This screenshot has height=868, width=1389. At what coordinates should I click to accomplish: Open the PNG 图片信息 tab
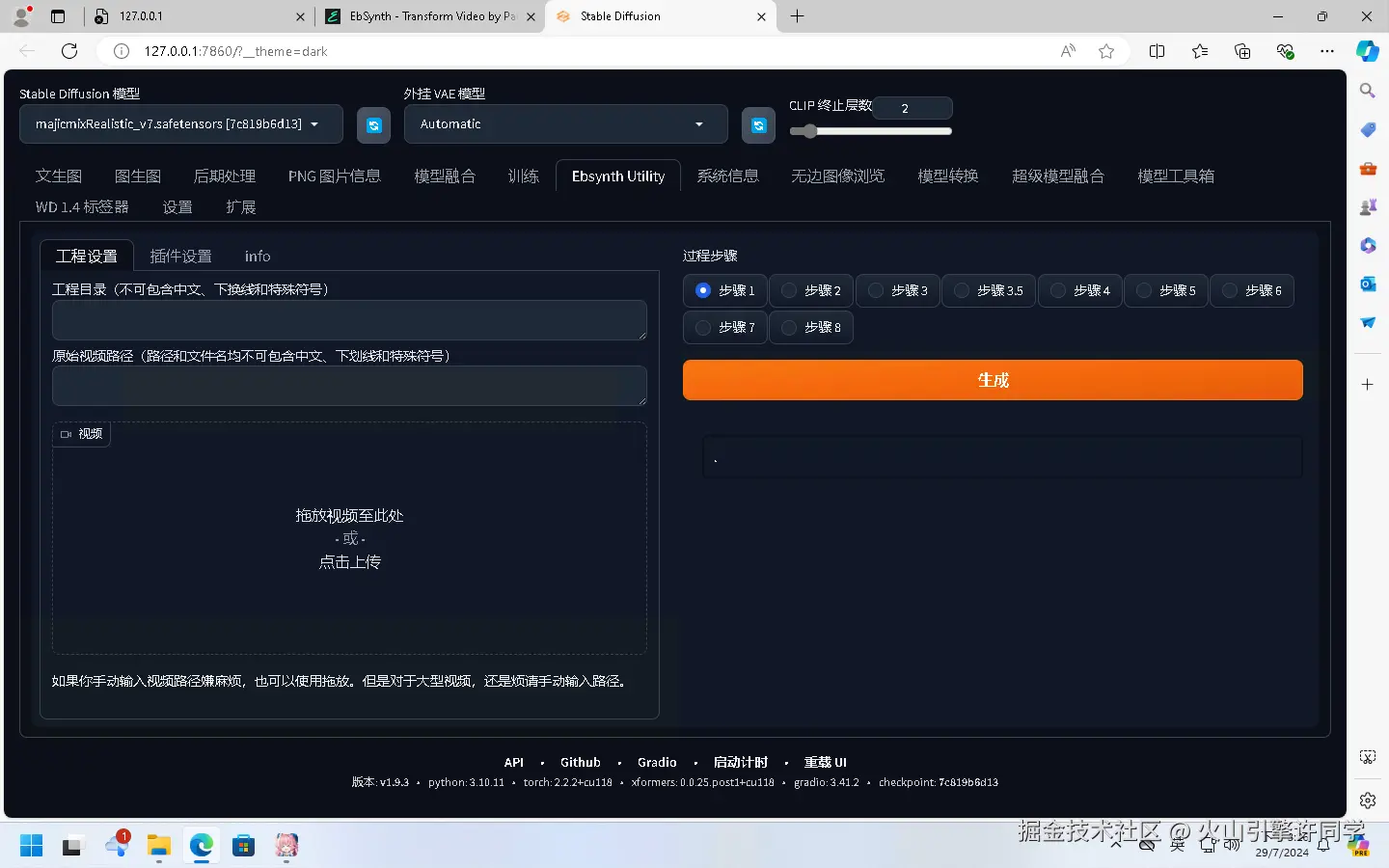click(335, 176)
